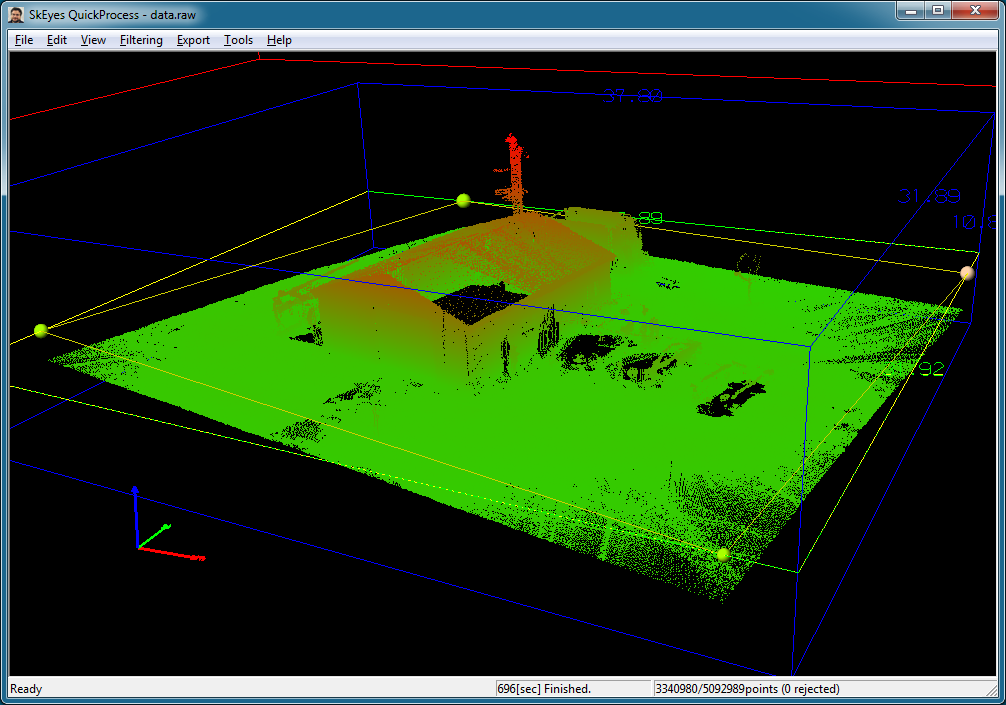
Task: Grab the green sphere handle at left edge
Action: coord(41,330)
